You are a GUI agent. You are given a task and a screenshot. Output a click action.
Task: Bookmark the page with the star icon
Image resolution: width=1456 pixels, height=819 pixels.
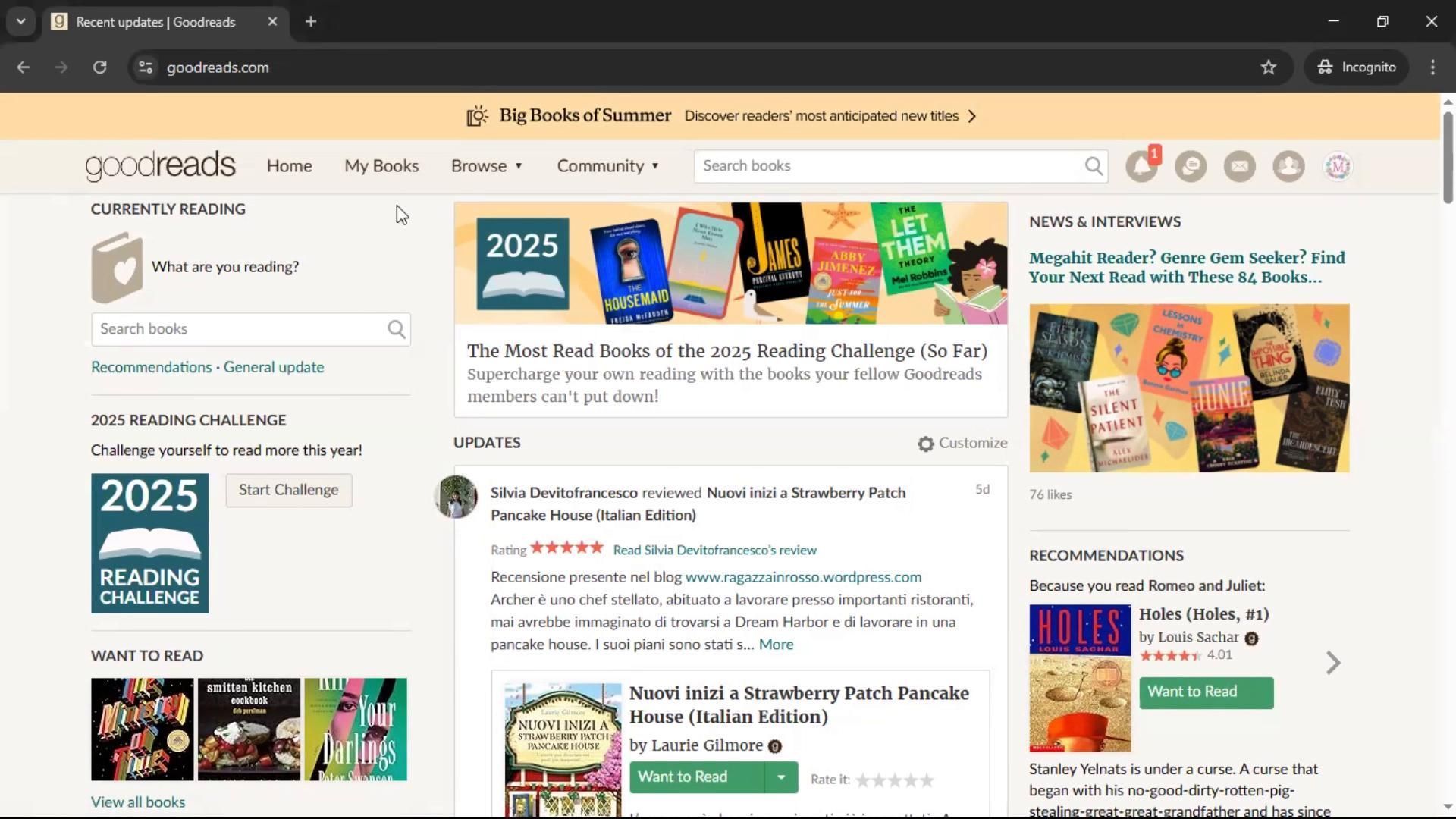(x=1268, y=67)
